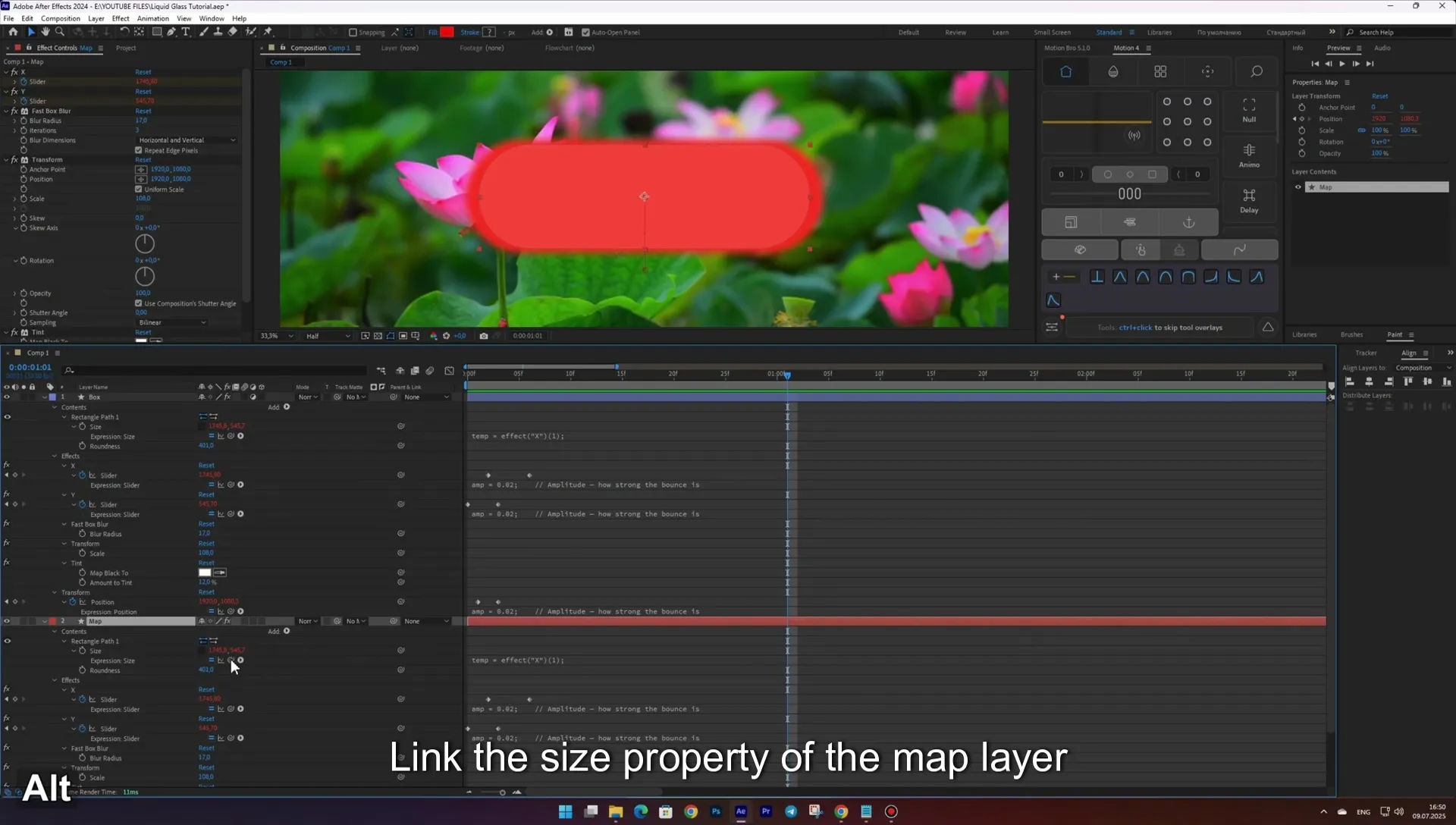This screenshot has width=1456, height=825.
Task: Click the Delay tool in Motion 4
Action: pos(1249,201)
